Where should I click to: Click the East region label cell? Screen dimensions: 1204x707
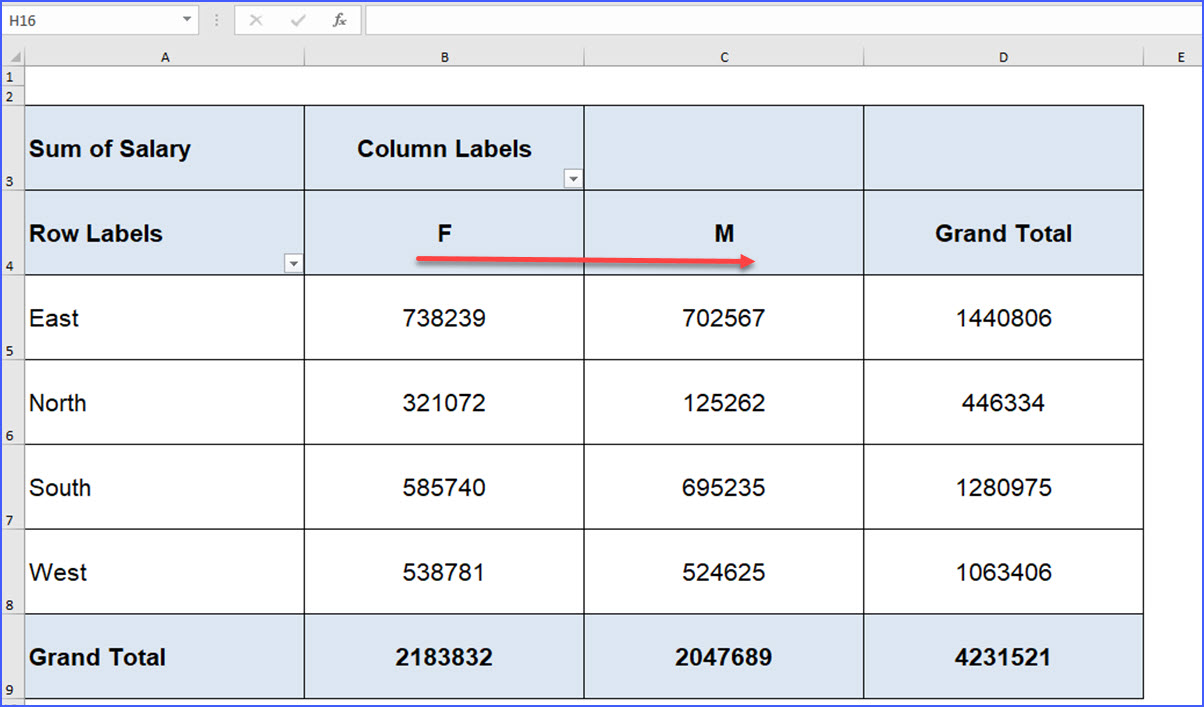pyautogui.click(x=165, y=318)
